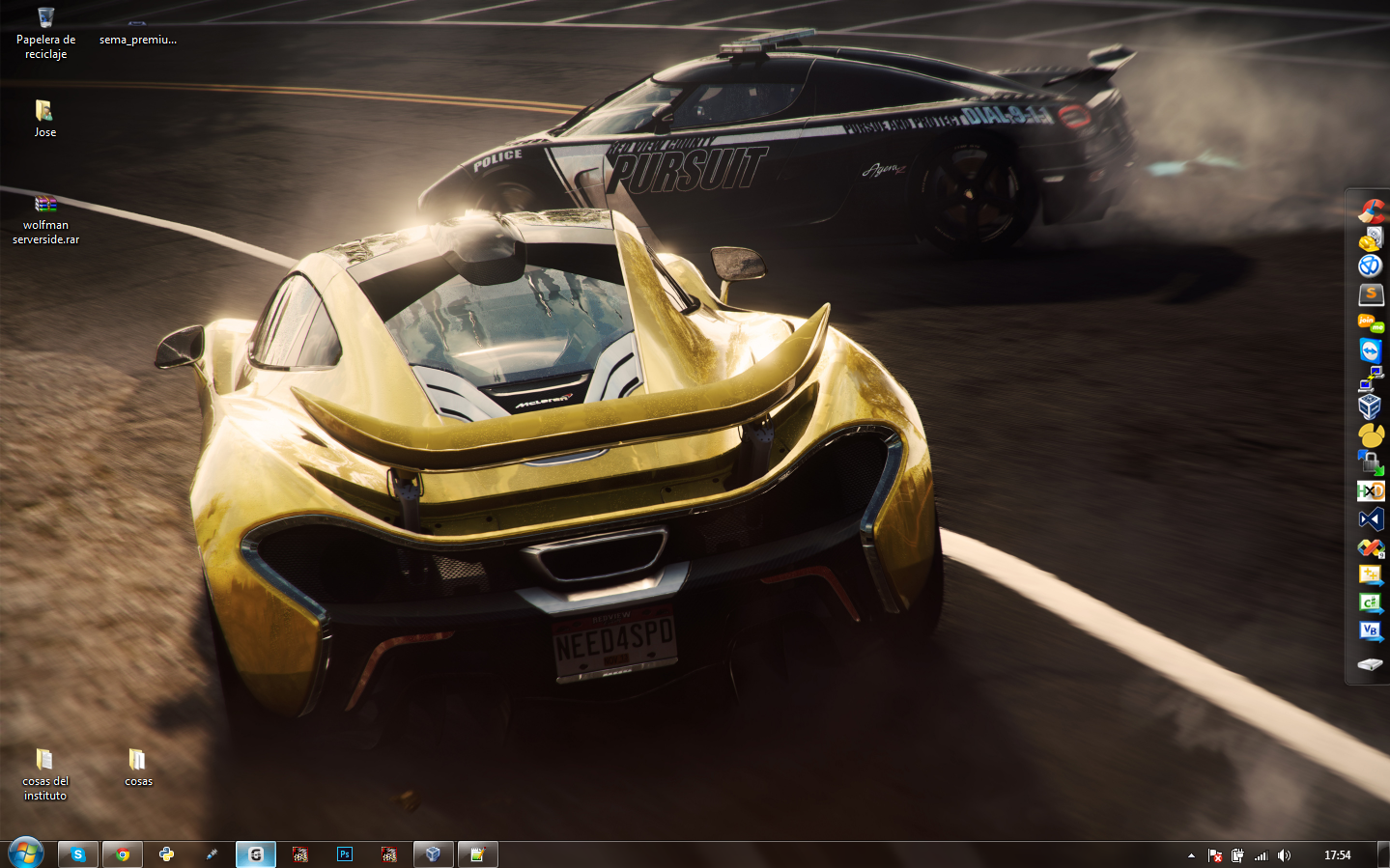
Task: Switch to the VirtualBox taskbar window
Action: click(x=434, y=854)
